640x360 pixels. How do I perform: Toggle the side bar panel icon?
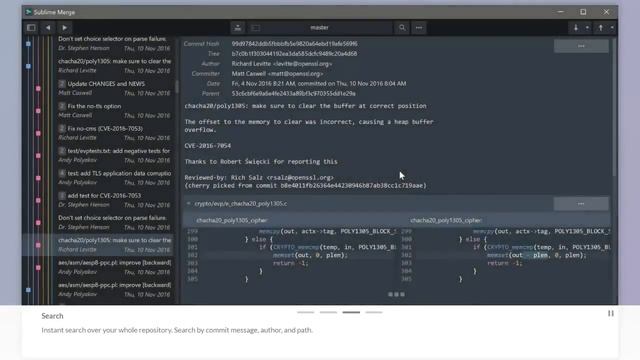pos(31,28)
